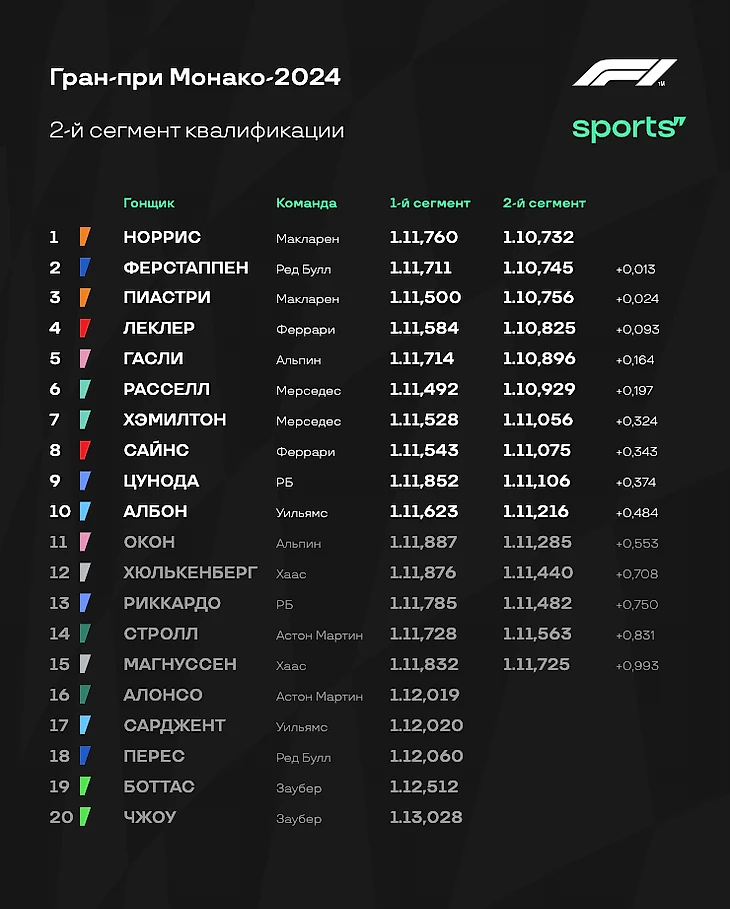
Task: Click the red Ferrari marker beside Леклер
Action: (x=85, y=328)
